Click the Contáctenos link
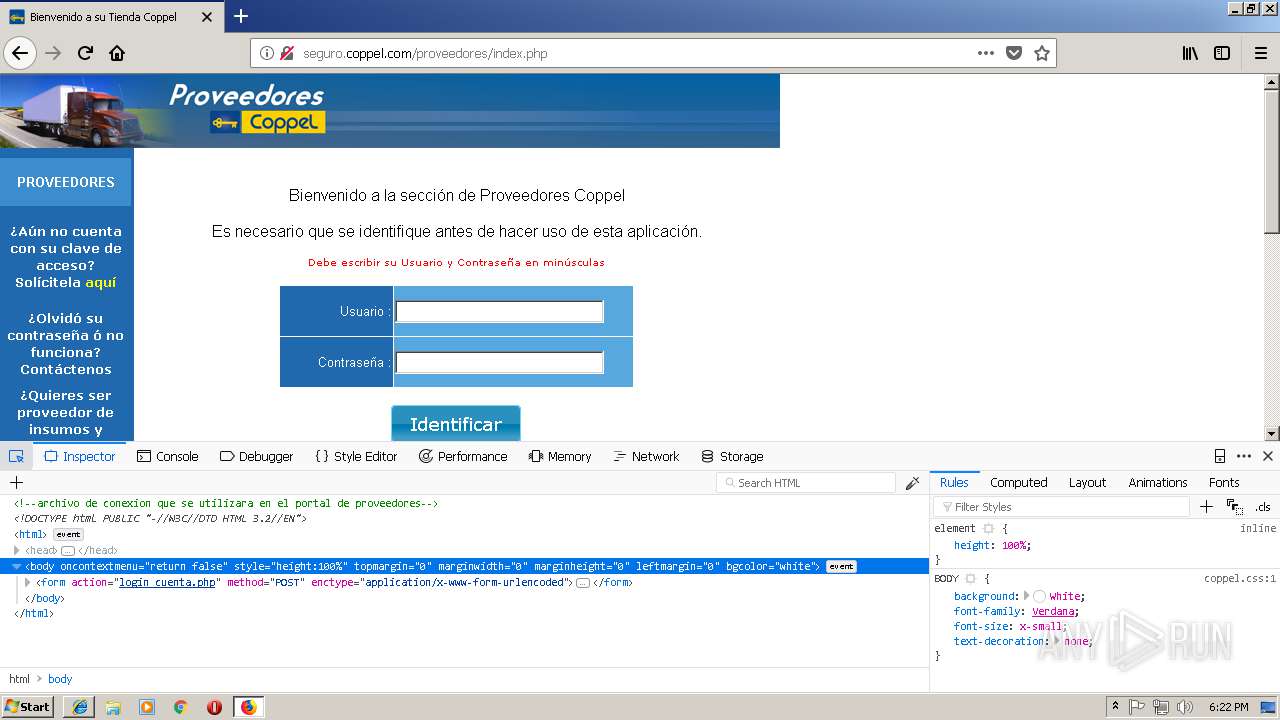This screenshot has height=720, width=1280. tap(66, 369)
